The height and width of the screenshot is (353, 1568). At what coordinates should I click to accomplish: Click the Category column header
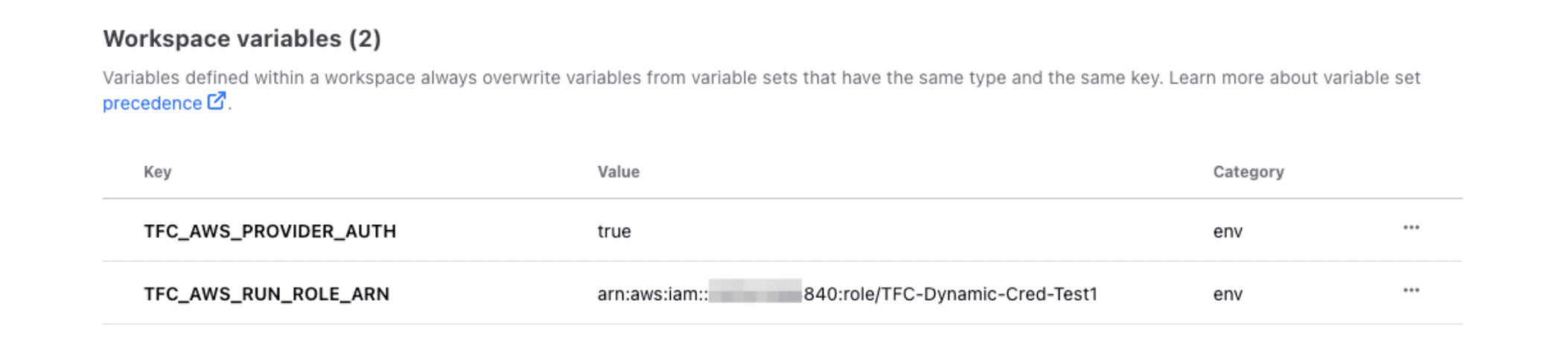pyautogui.click(x=1248, y=172)
